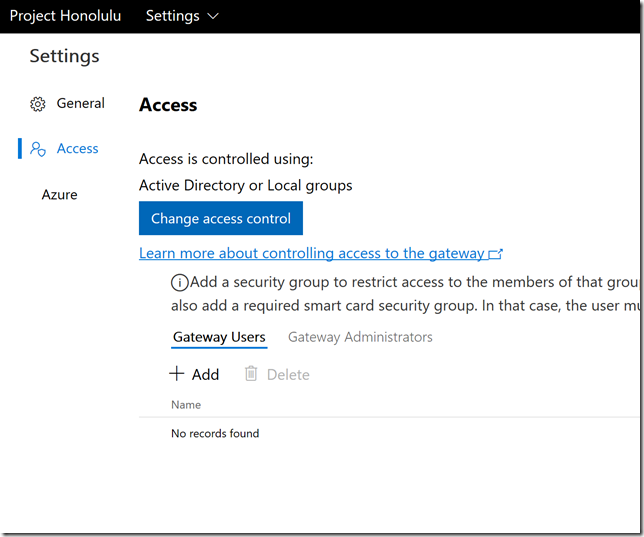Select General in settings sidebar

pos(80,103)
